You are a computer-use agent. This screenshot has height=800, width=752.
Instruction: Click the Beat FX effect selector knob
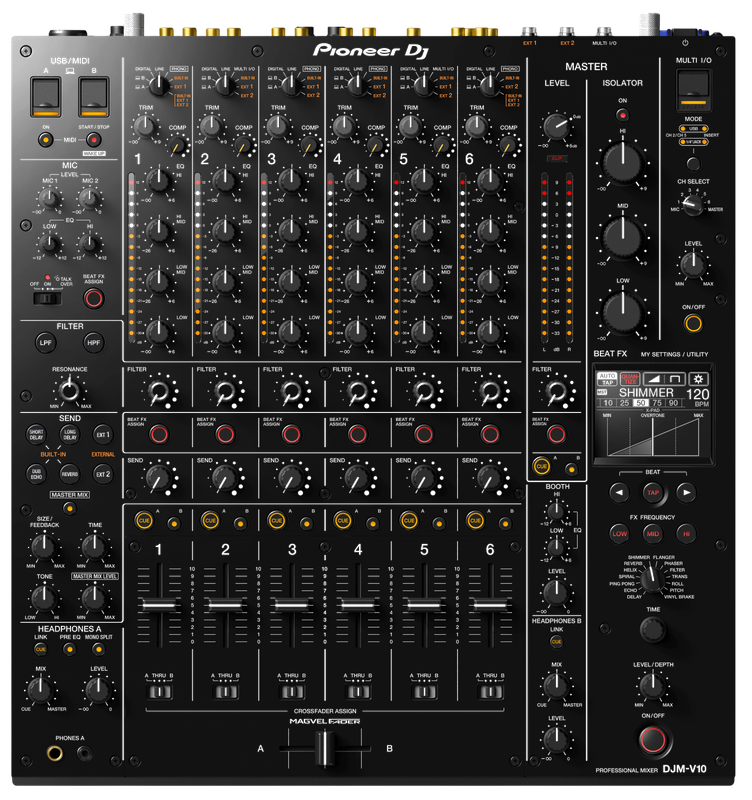651,580
